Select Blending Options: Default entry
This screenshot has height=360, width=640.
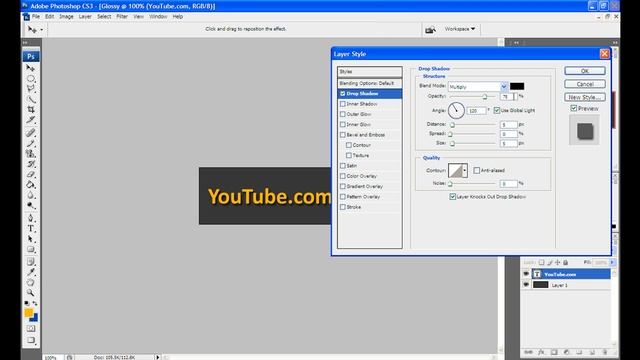pos(369,83)
